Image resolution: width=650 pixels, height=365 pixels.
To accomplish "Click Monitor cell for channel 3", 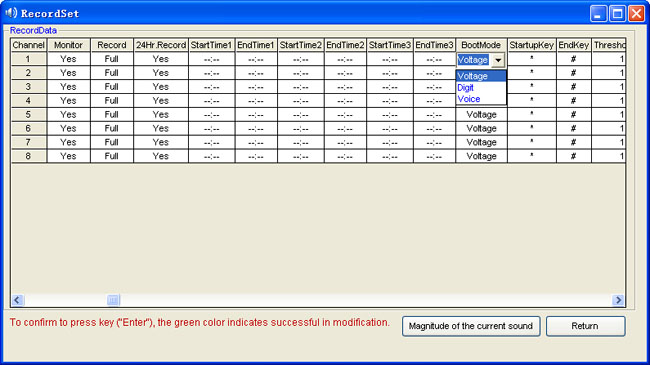I will pos(68,87).
